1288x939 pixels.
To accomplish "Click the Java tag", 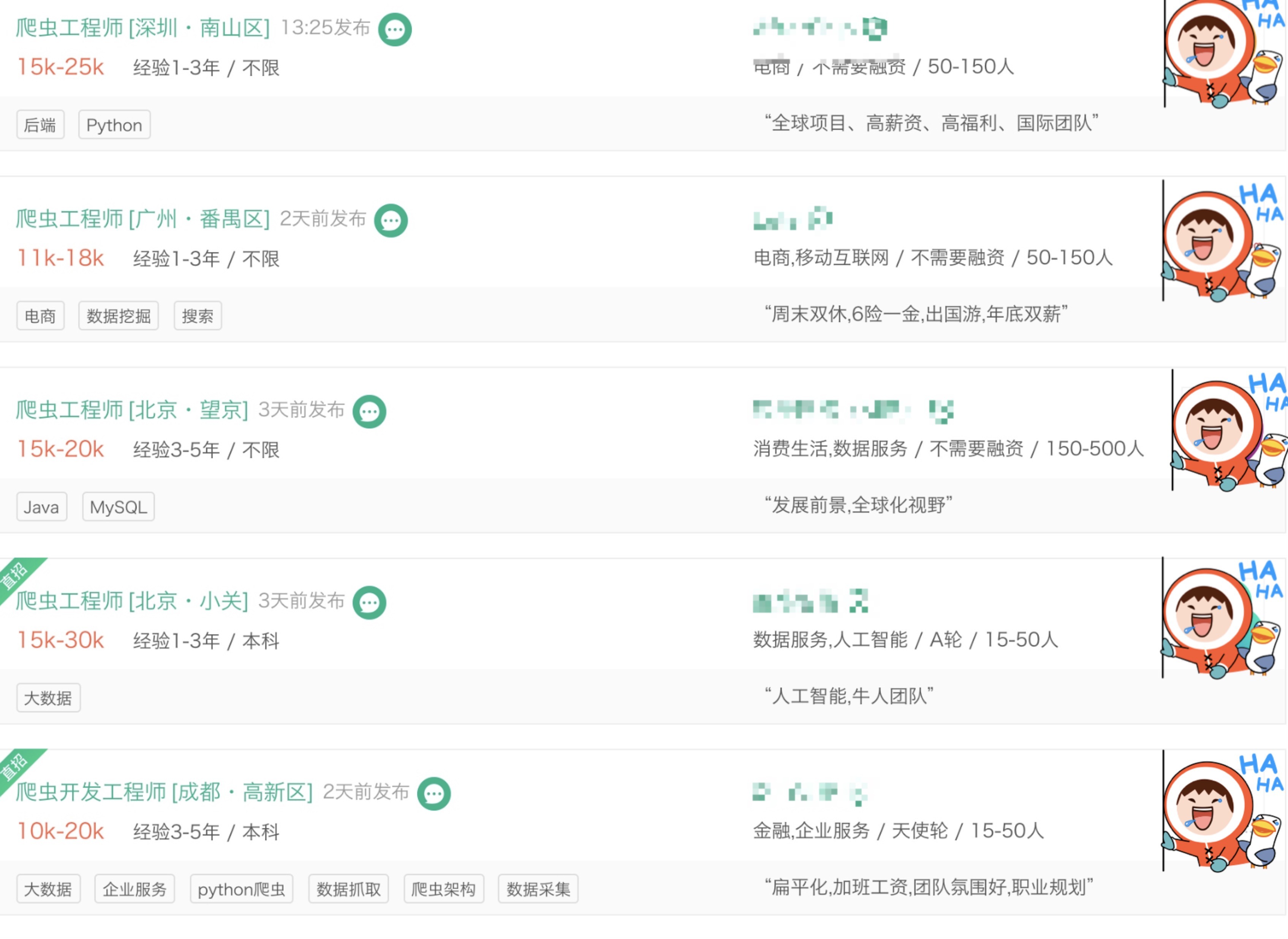I will point(41,506).
